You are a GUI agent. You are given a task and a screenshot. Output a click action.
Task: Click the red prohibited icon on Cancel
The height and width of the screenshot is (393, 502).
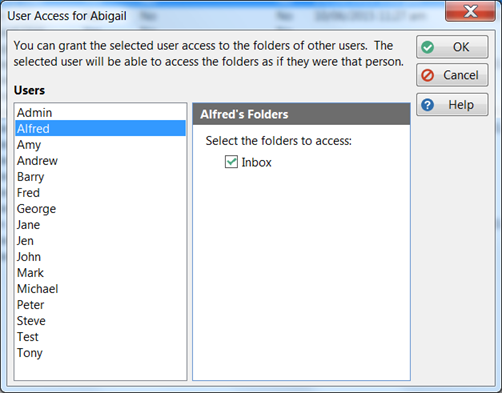click(x=427, y=75)
